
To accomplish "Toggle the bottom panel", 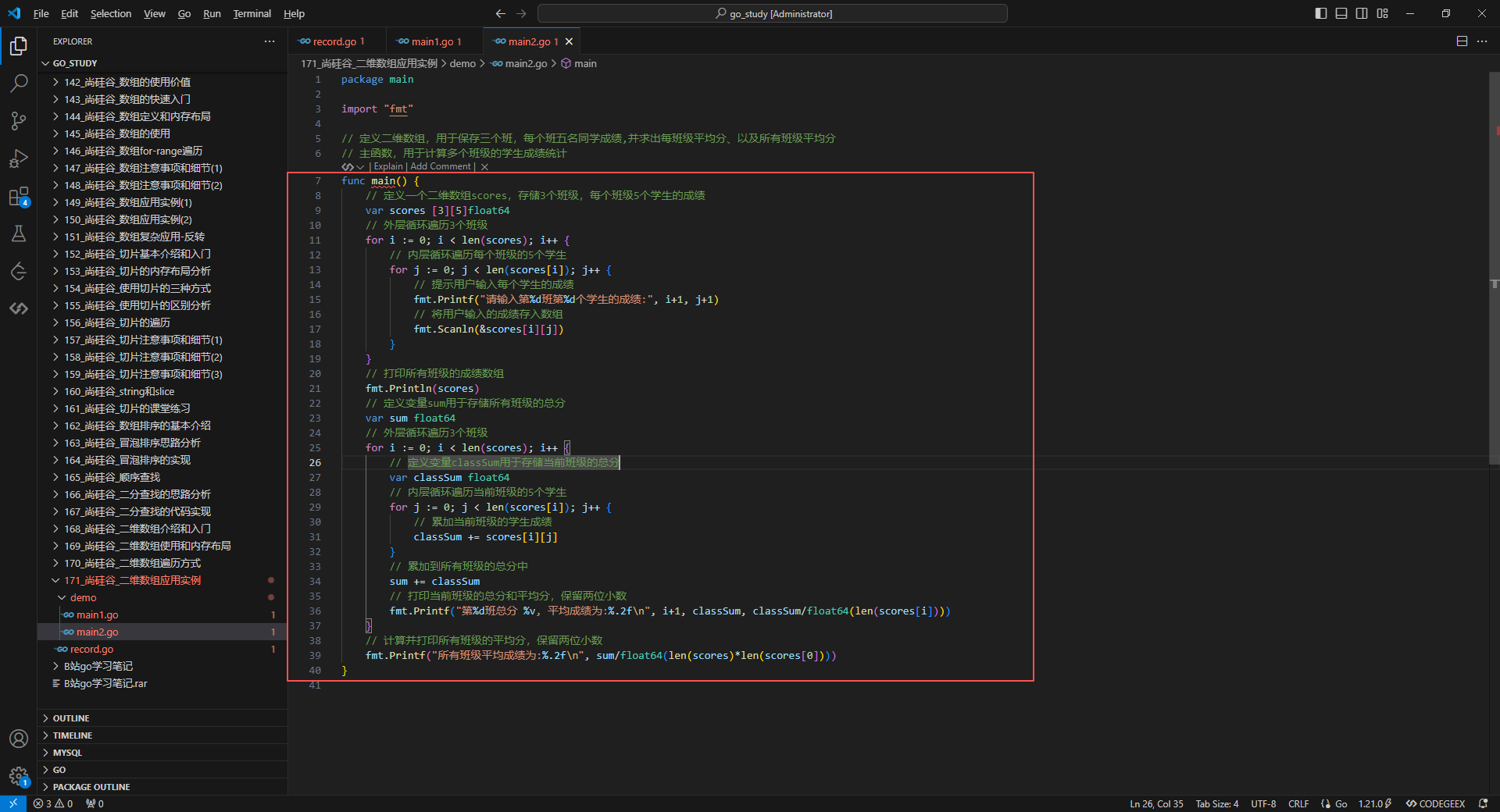I will pyautogui.click(x=1341, y=13).
